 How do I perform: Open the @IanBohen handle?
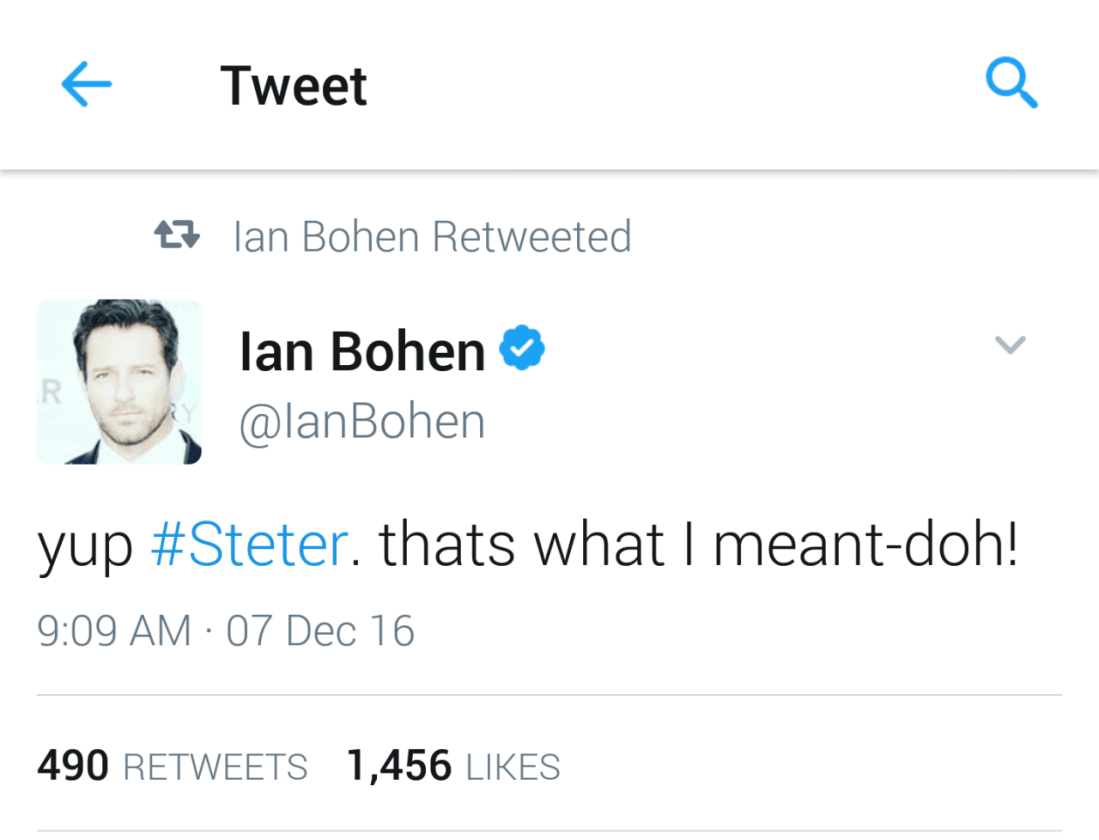(x=362, y=421)
